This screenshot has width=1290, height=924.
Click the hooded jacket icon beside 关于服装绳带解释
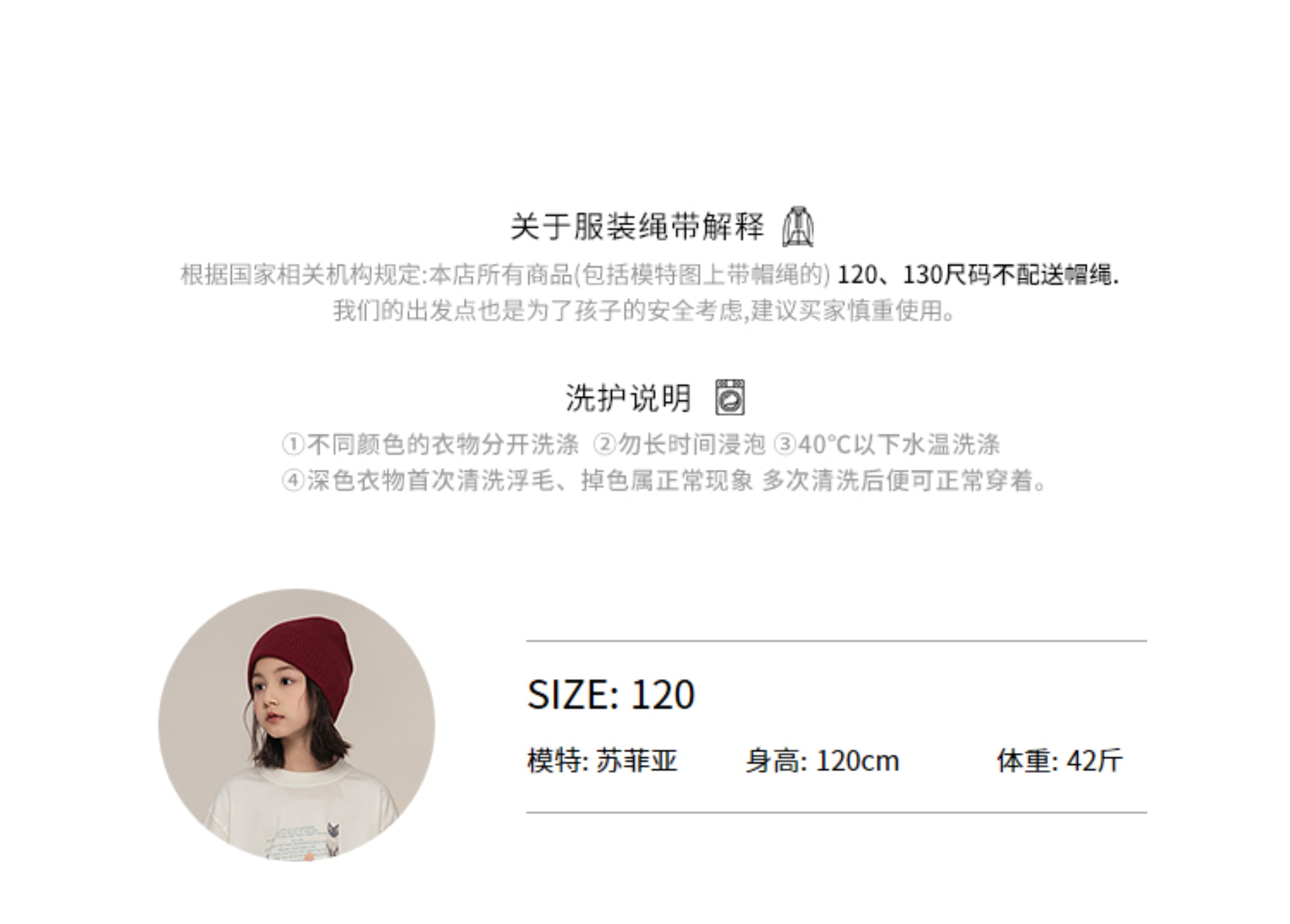[x=798, y=226]
